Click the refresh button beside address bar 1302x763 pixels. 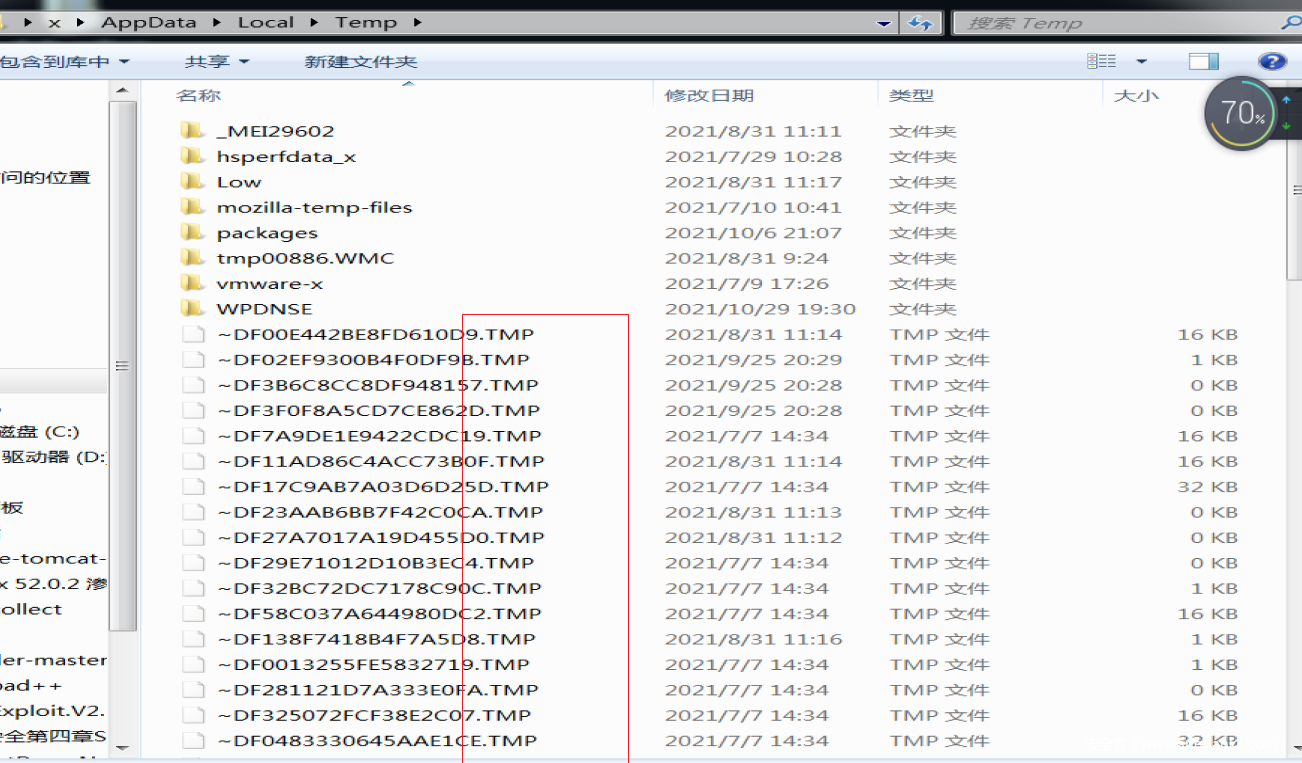tap(919, 23)
